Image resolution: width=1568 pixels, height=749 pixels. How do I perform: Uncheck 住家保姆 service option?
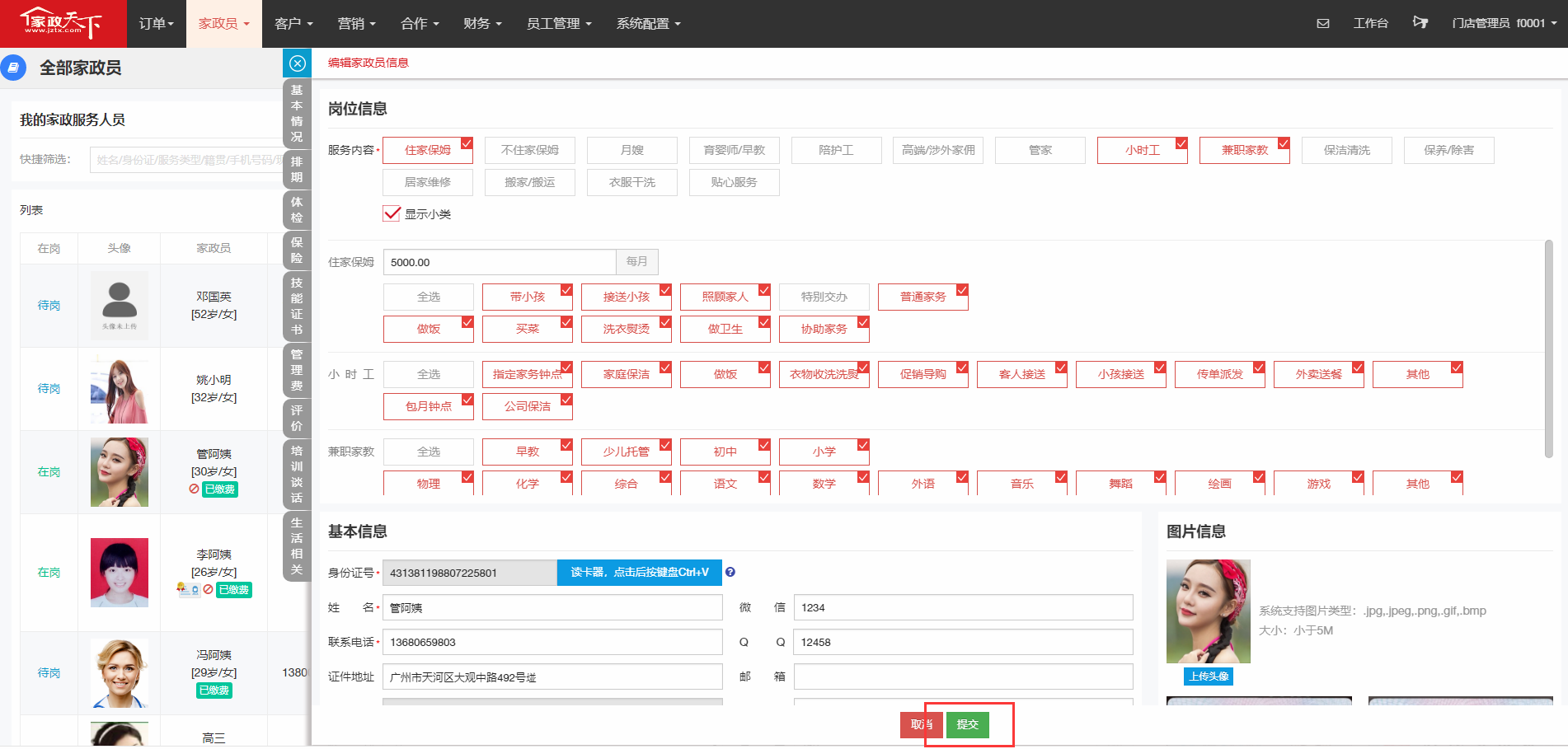428,150
